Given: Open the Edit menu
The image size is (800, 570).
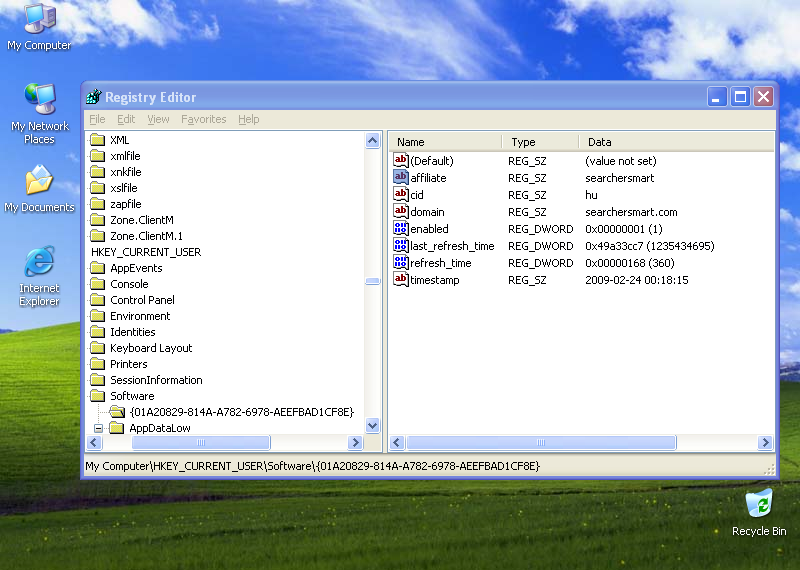Looking at the screenshot, I should [x=126, y=119].
